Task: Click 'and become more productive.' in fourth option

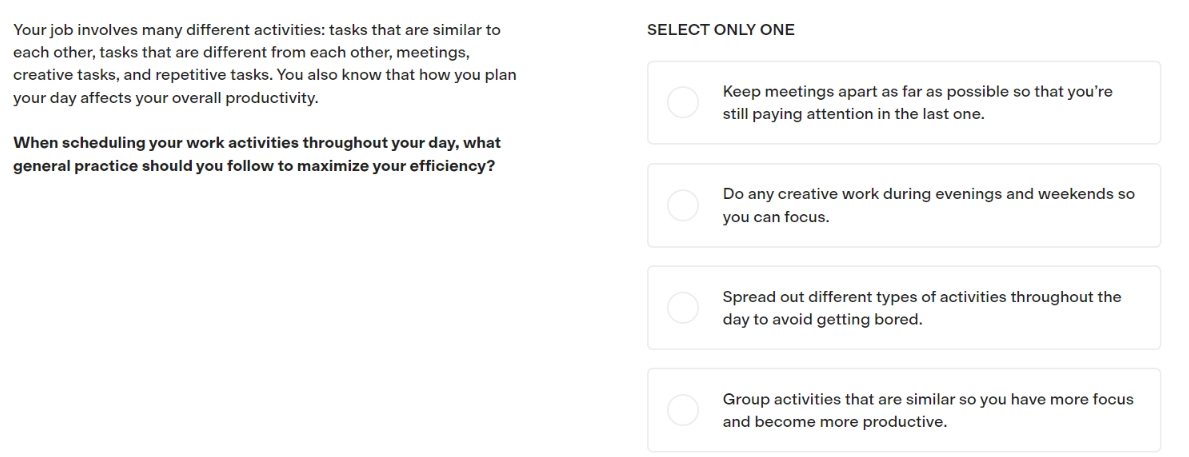Action: [x=835, y=422]
